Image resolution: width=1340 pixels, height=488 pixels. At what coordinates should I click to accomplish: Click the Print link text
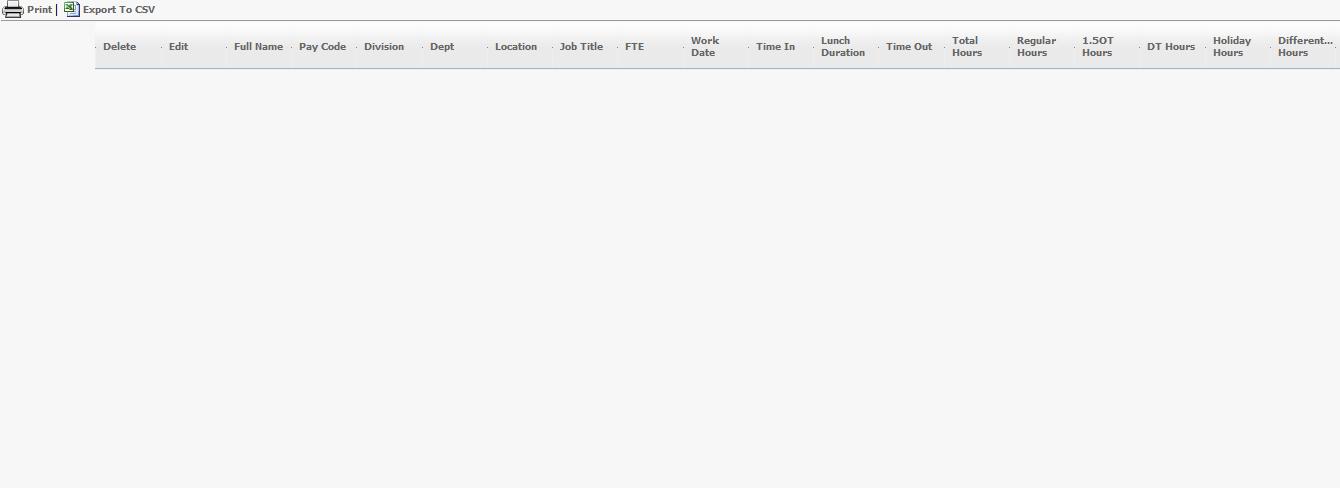[x=40, y=10]
